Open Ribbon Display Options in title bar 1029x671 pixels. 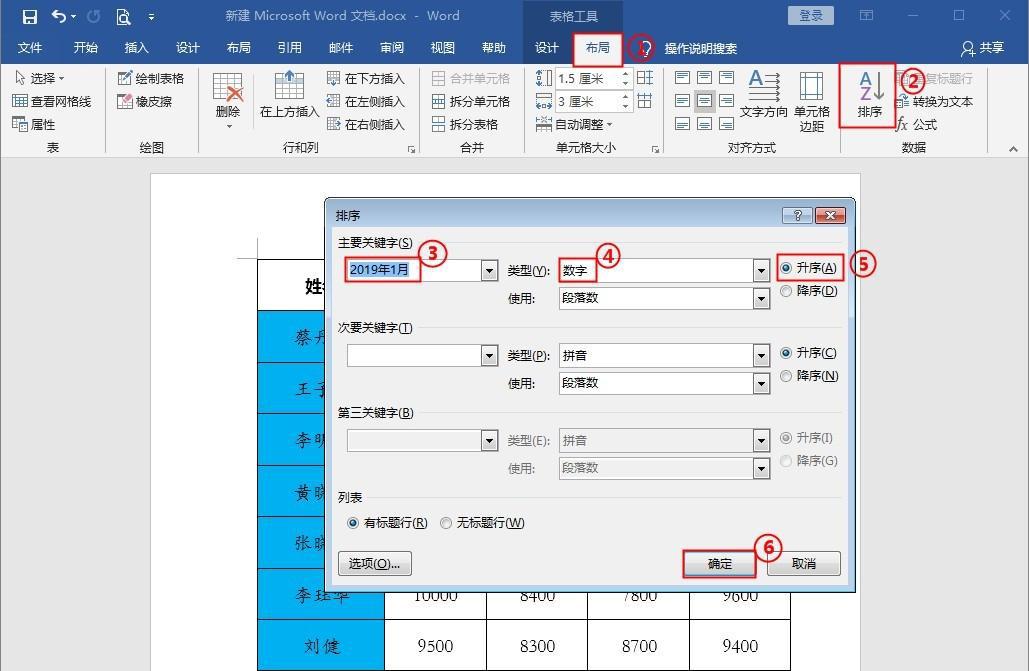click(x=866, y=15)
